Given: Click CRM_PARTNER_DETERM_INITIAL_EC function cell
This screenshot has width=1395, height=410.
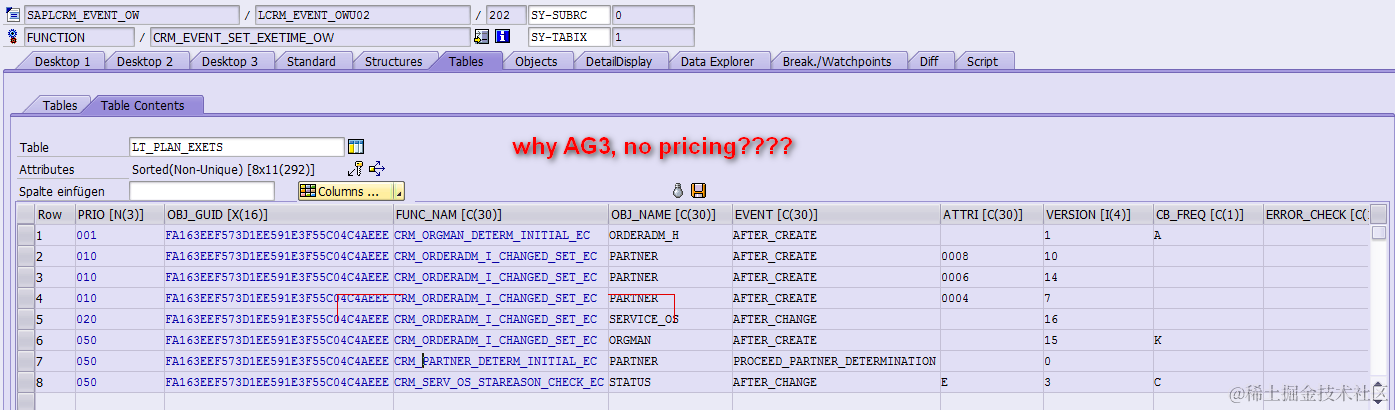Looking at the screenshot, I should point(500,361).
